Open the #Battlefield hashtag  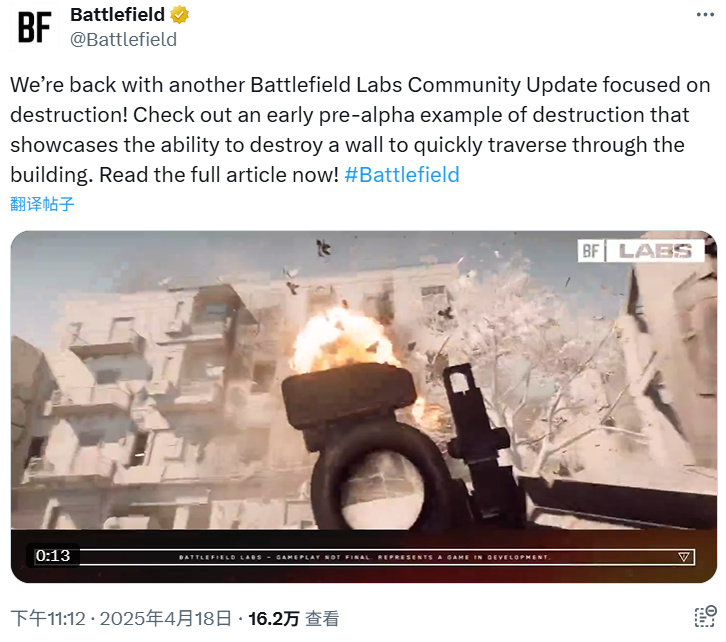[402, 175]
